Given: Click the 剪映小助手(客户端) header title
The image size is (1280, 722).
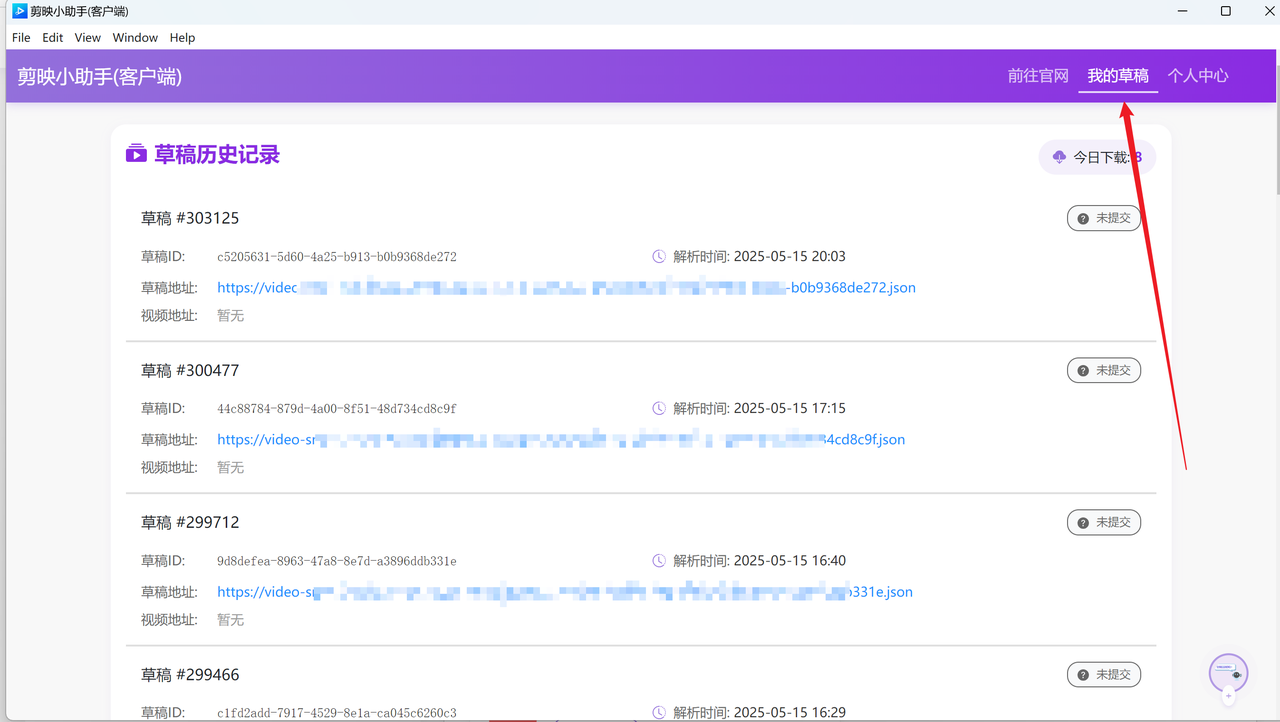Looking at the screenshot, I should [x=100, y=76].
